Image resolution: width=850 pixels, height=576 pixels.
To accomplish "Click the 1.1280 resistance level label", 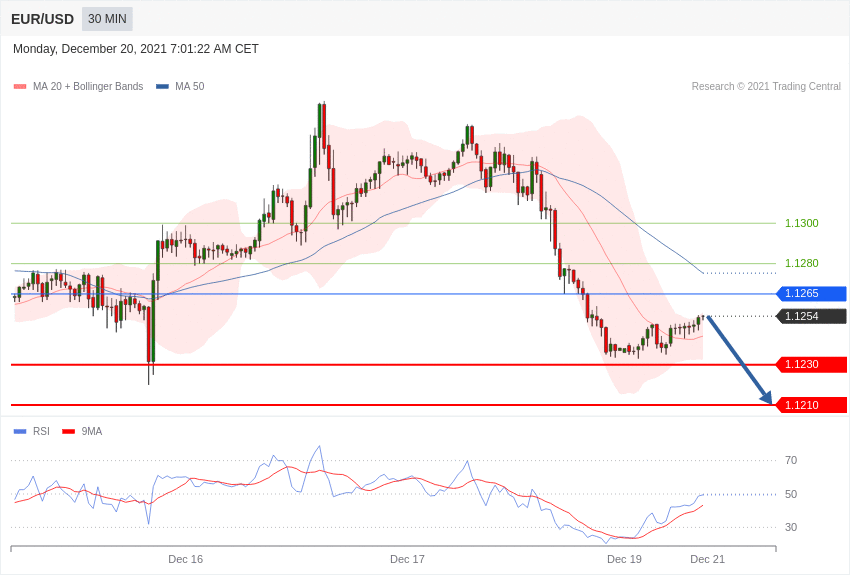I will [802, 263].
